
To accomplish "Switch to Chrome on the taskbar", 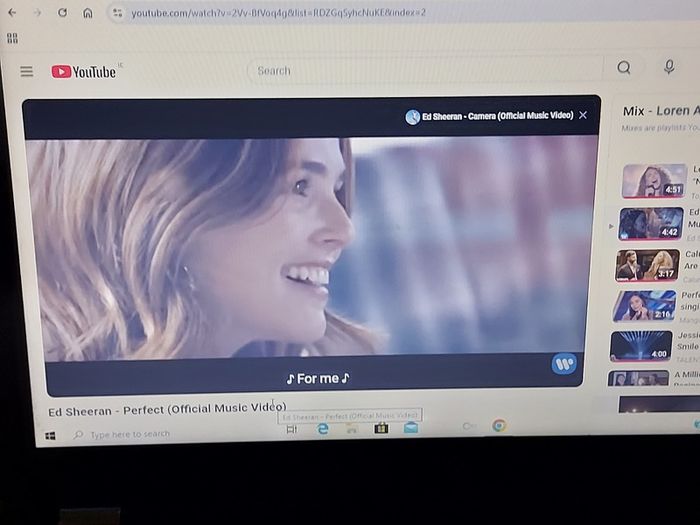I will 499,425.
